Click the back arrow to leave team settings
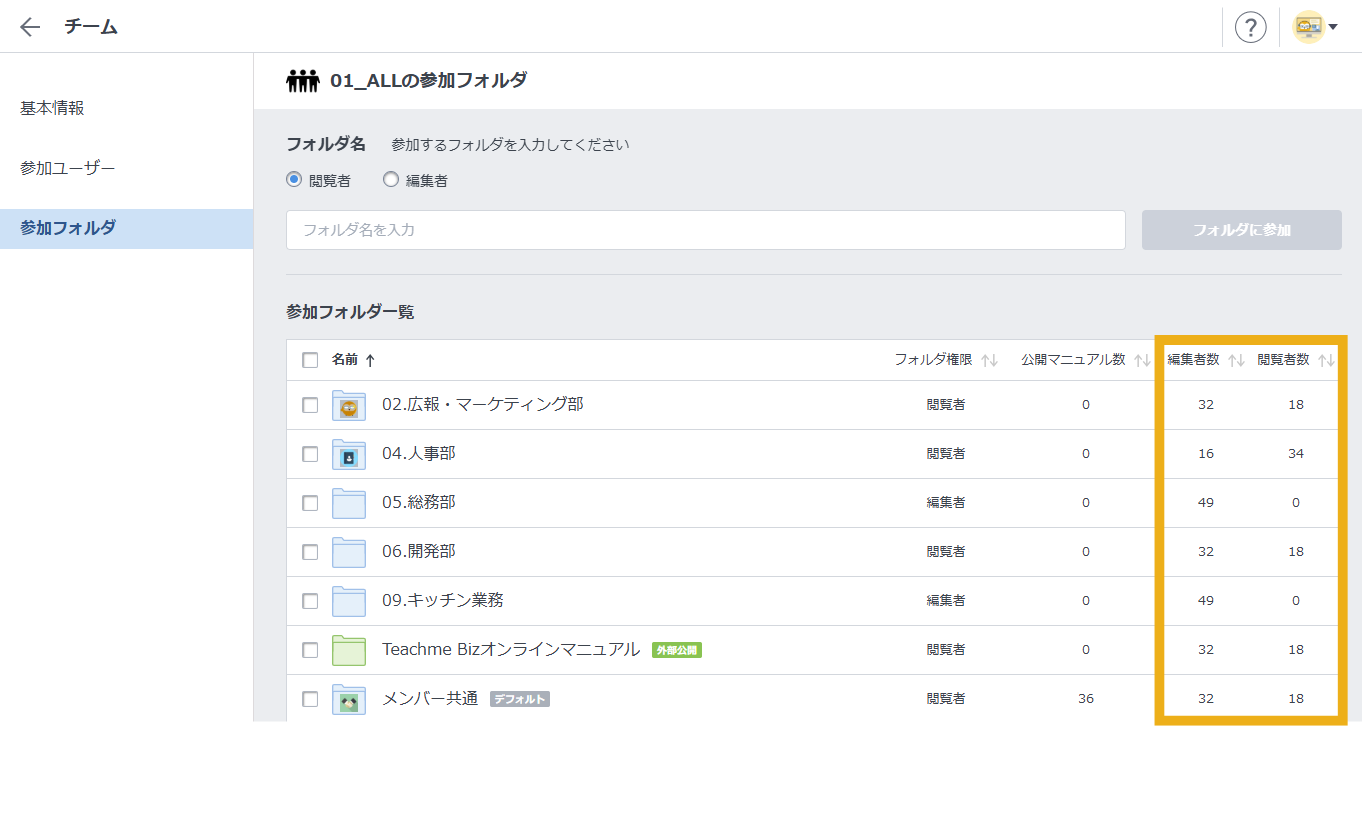The image size is (1362, 813). point(29,27)
